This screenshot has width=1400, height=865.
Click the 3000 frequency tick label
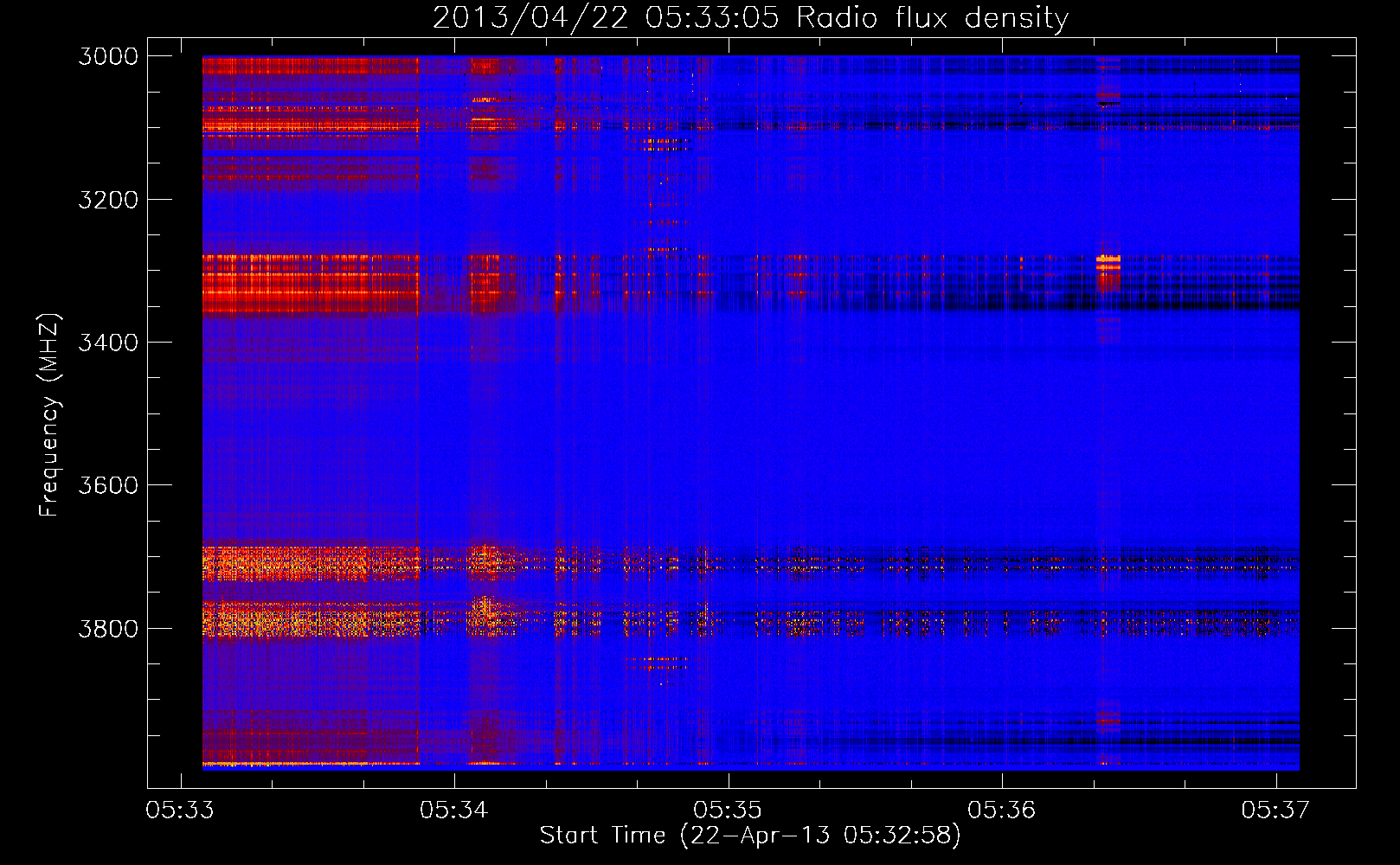(x=108, y=56)
